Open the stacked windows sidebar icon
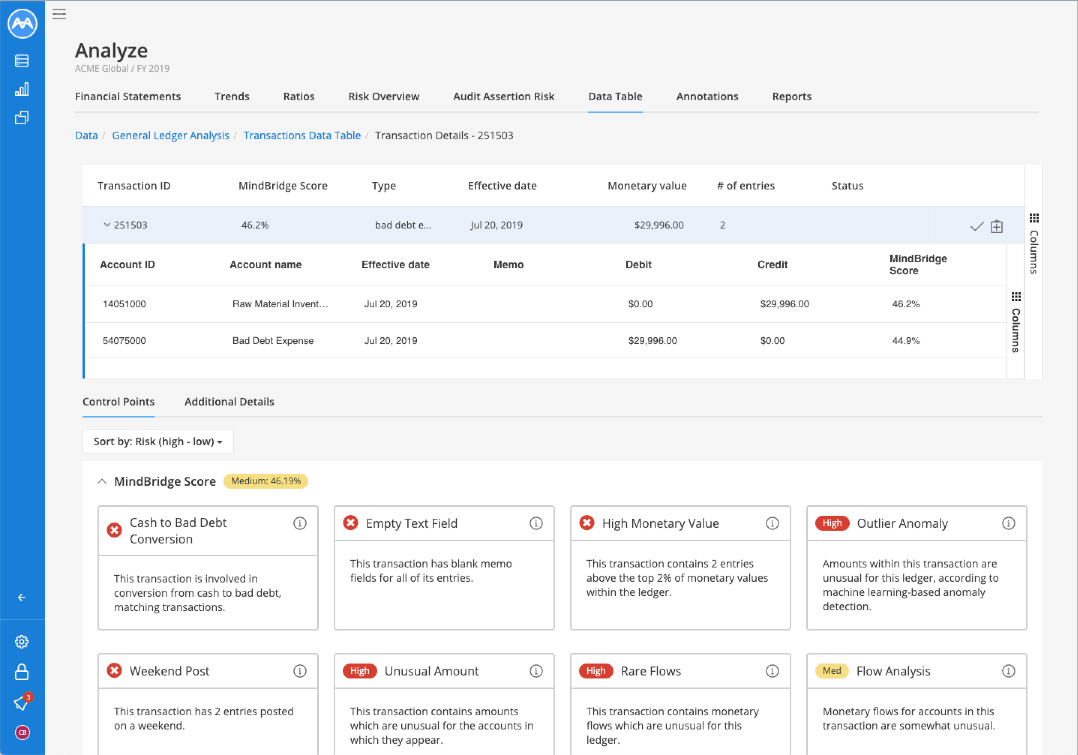 tap(22, 118)
